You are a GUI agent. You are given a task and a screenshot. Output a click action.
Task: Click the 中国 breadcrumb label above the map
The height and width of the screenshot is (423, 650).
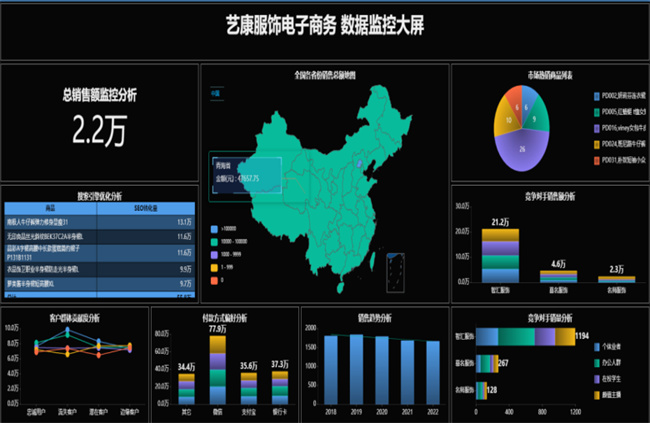[214, 94]
